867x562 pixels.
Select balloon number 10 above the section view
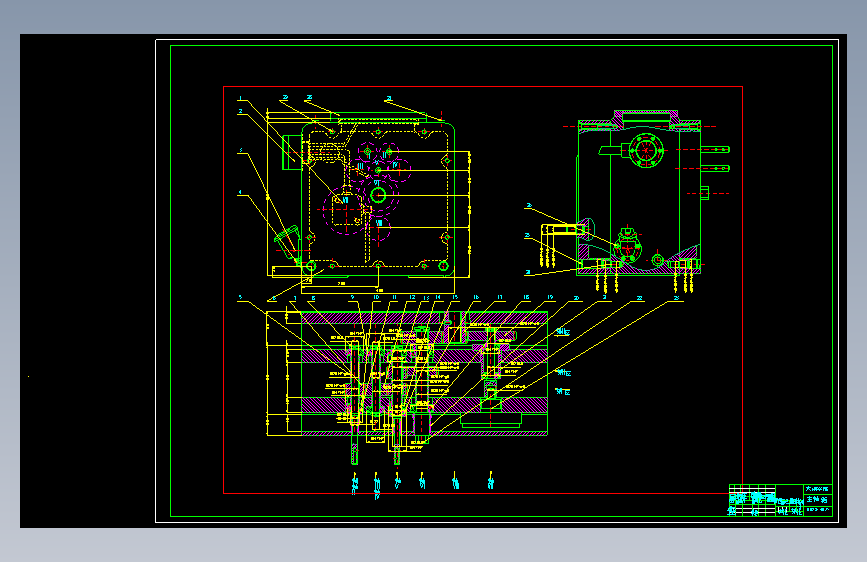(376, 298)
